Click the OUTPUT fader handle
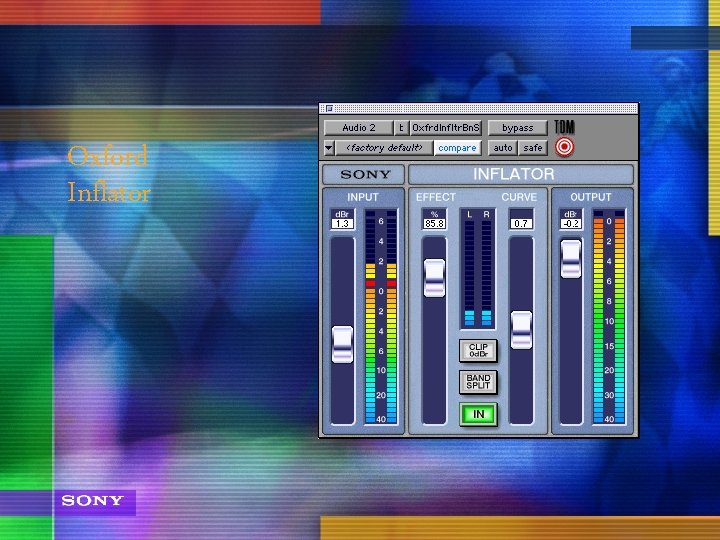This screenshot has width=720, height=540. [571, 259]
